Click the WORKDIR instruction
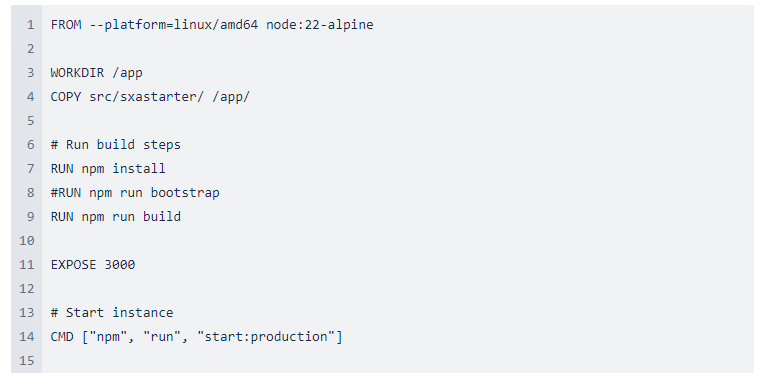The height and width of the screenshot is (373, 763). coord(77,73)
